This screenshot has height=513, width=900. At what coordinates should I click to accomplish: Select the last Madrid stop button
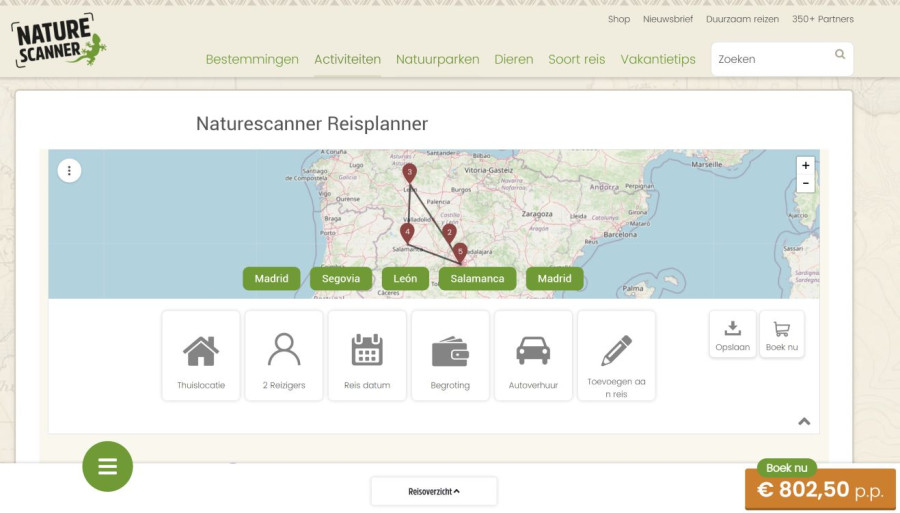click(x=554, y=279)
